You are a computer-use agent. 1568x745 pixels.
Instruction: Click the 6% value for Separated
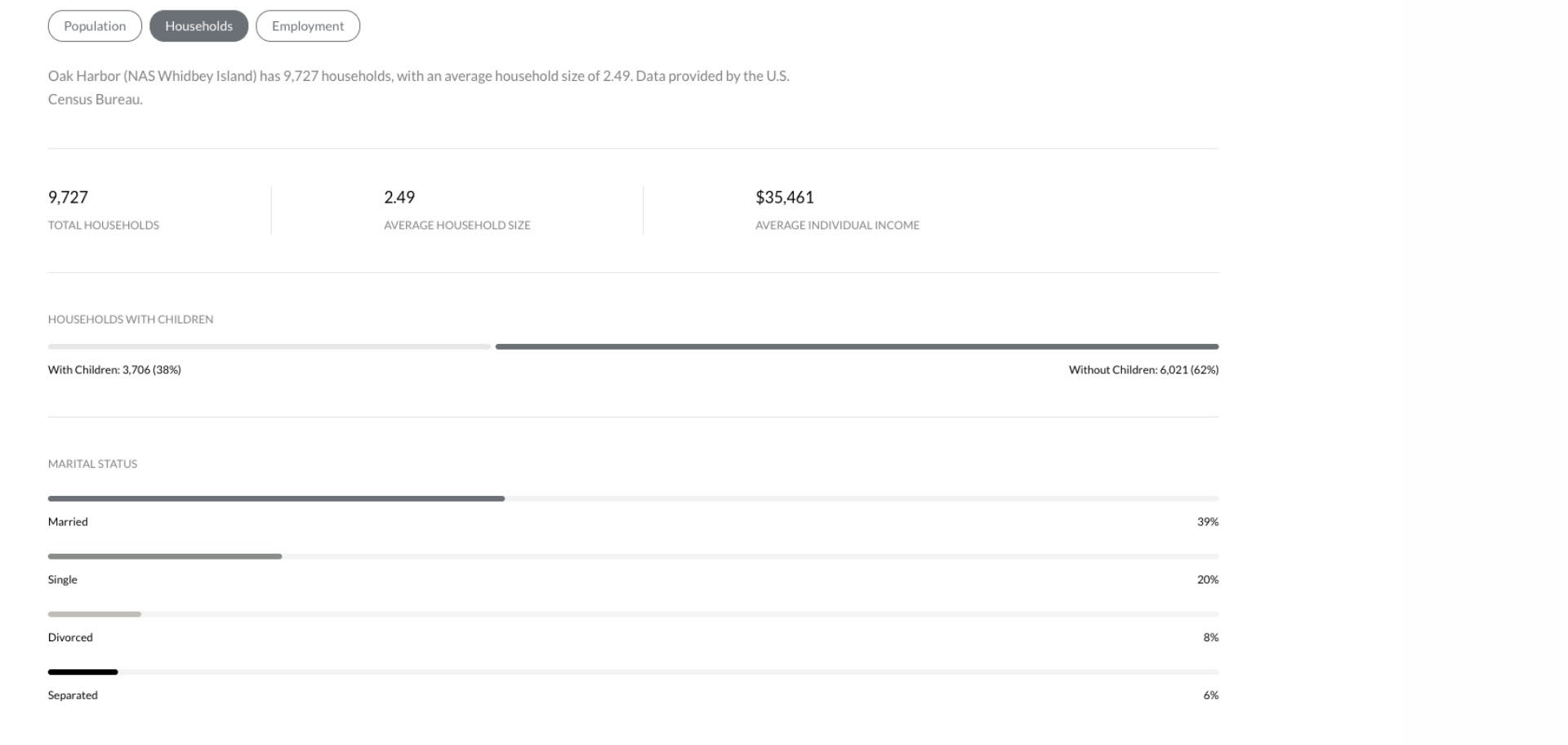[1210, 696]
